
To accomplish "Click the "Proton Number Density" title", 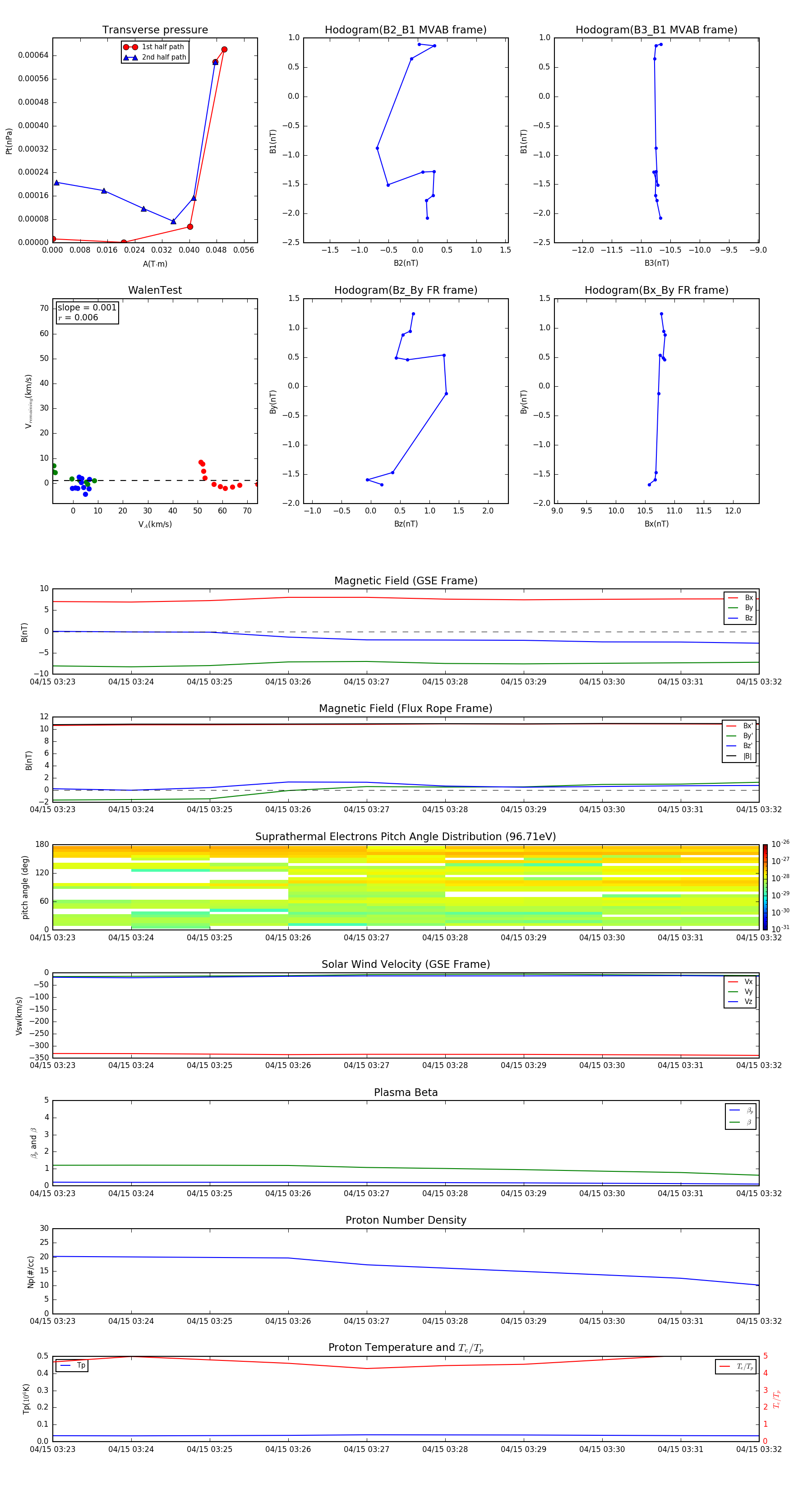I will click(x=406, y=1220).
